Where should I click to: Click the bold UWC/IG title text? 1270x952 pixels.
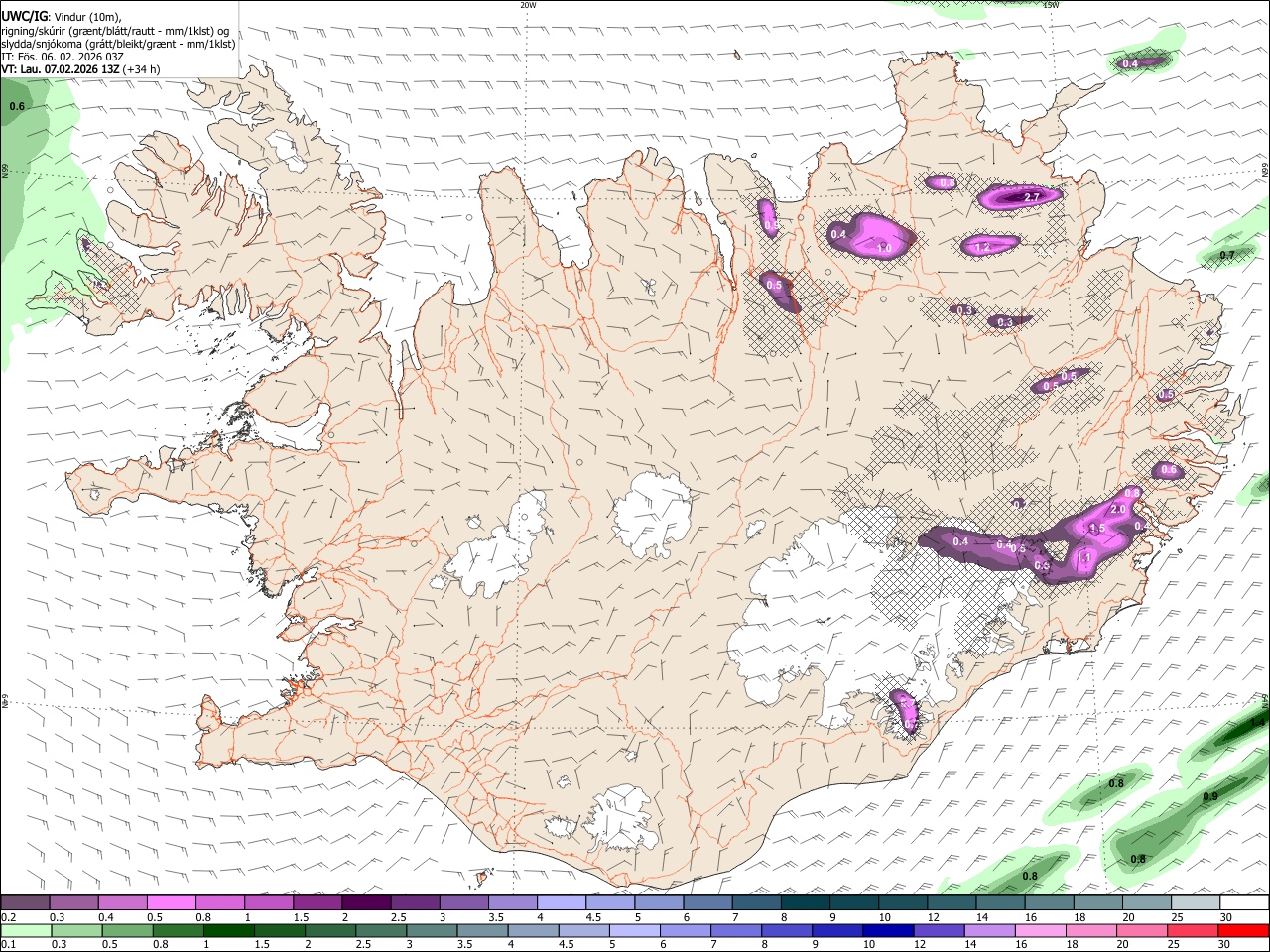point(24,16)
